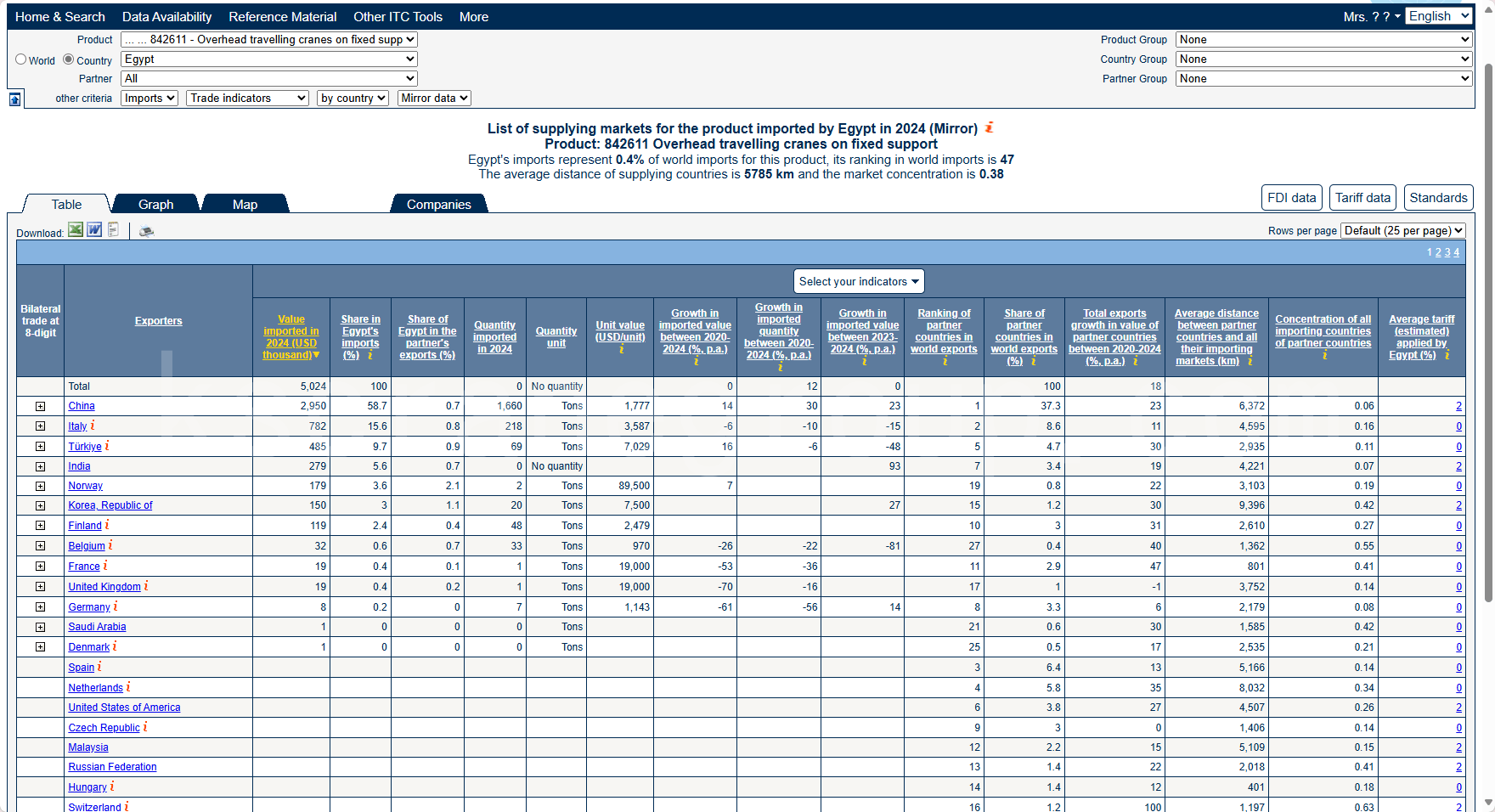The image size is (1495, 812).
Task: Open the Select your indicators dropdown
Action: click(x=859, y=281)
